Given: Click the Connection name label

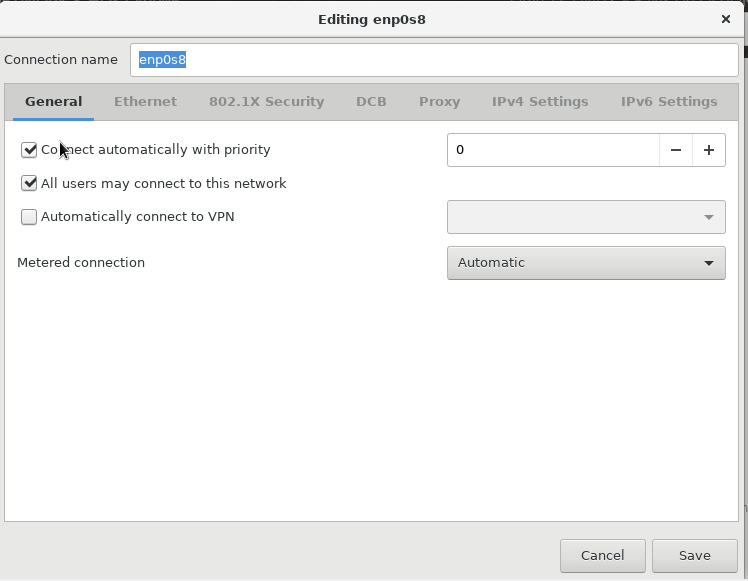Looking at the screenshot, I should tap(61, 60).
